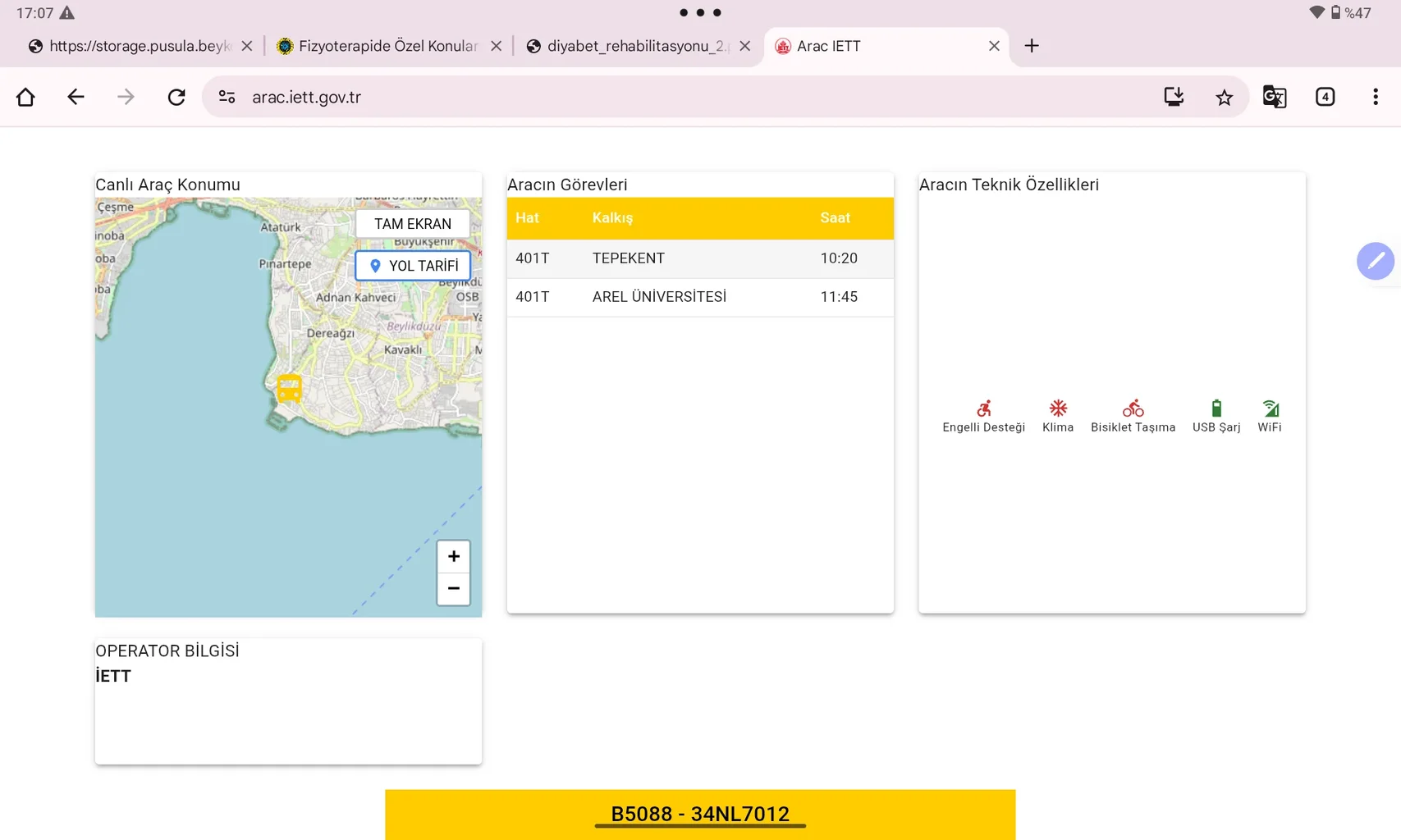Click the YOL TARİFİ button
The width and height of the screenshot is (1401, 840).
point(412,265)
